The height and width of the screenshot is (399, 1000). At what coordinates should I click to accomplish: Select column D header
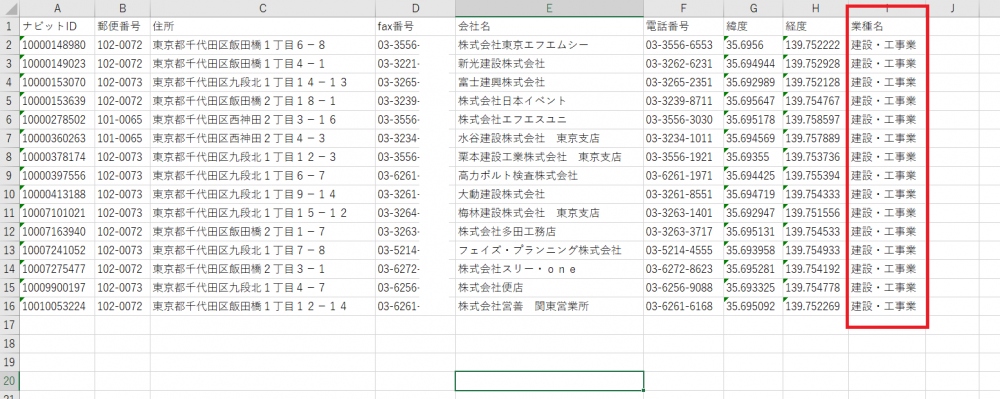(x=415, y=8)
